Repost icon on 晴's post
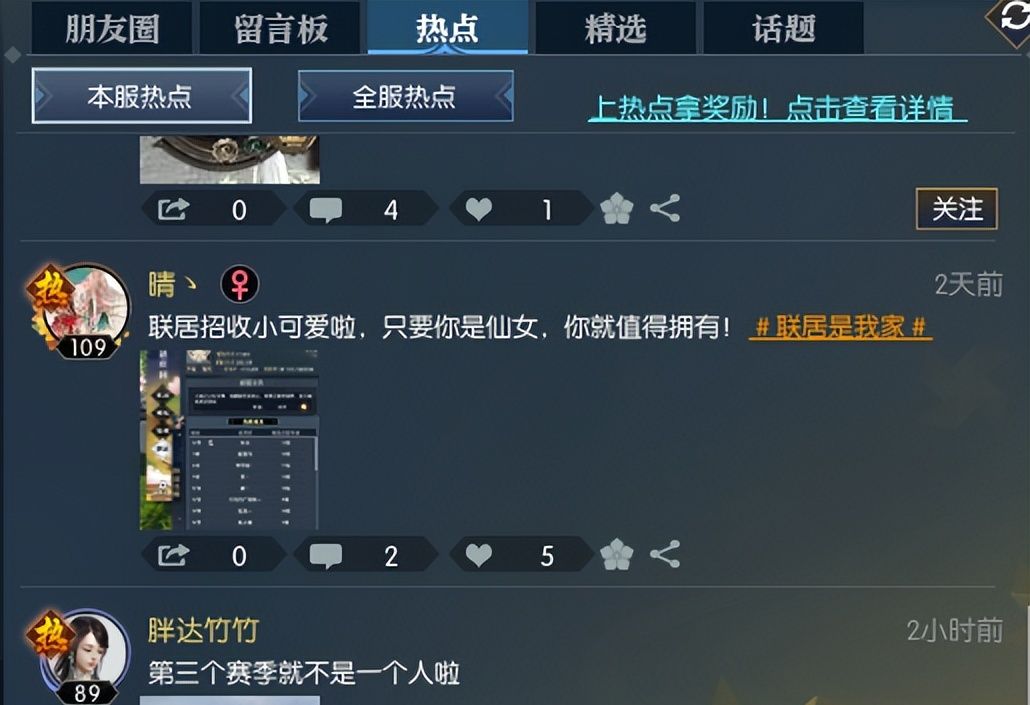This screenshot has width=1030, height=705. point(173,555)
